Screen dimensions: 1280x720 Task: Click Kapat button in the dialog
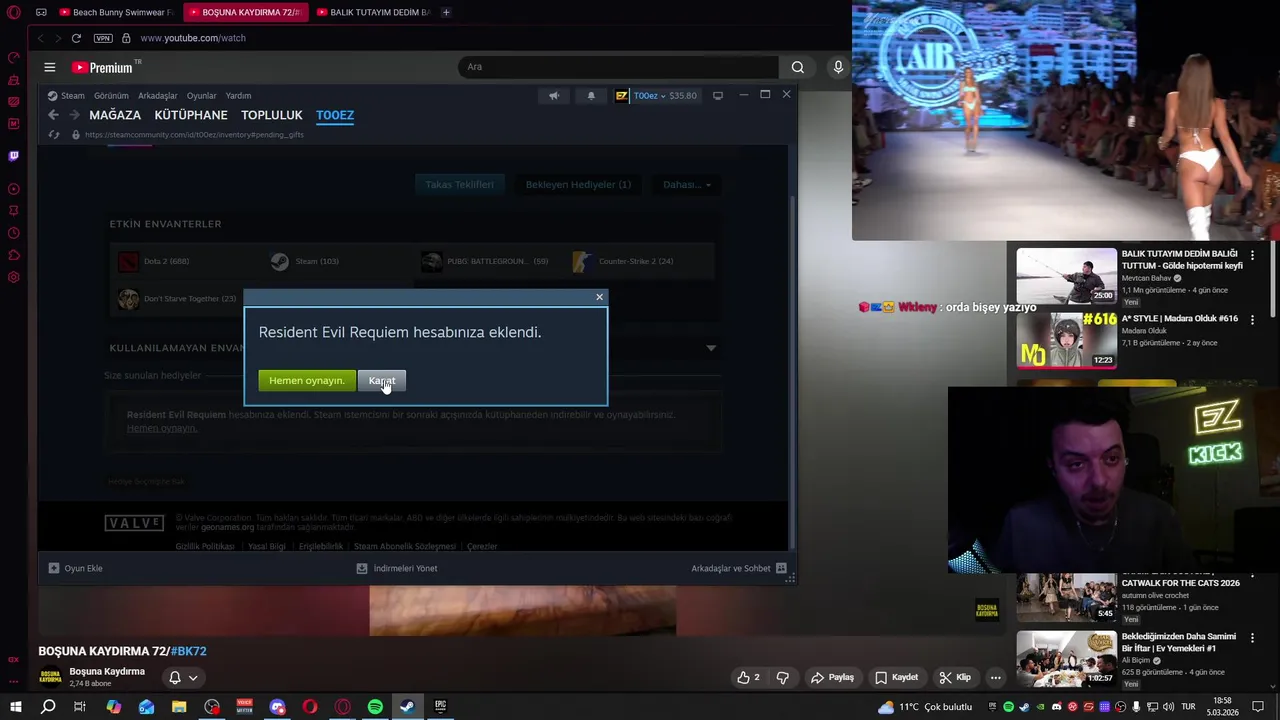[x=382, y=381]
